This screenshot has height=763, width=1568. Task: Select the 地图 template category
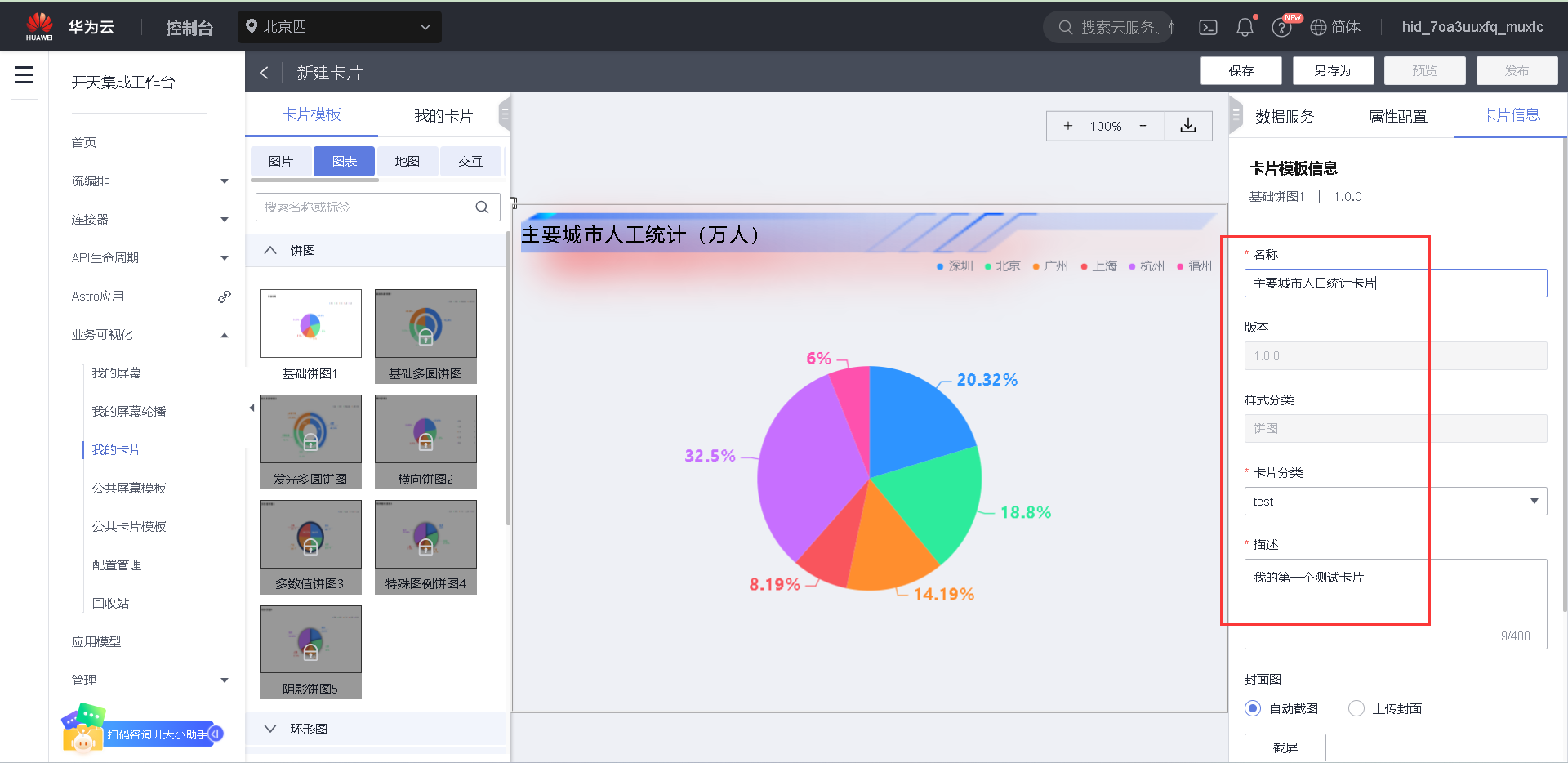click(408, 162)
